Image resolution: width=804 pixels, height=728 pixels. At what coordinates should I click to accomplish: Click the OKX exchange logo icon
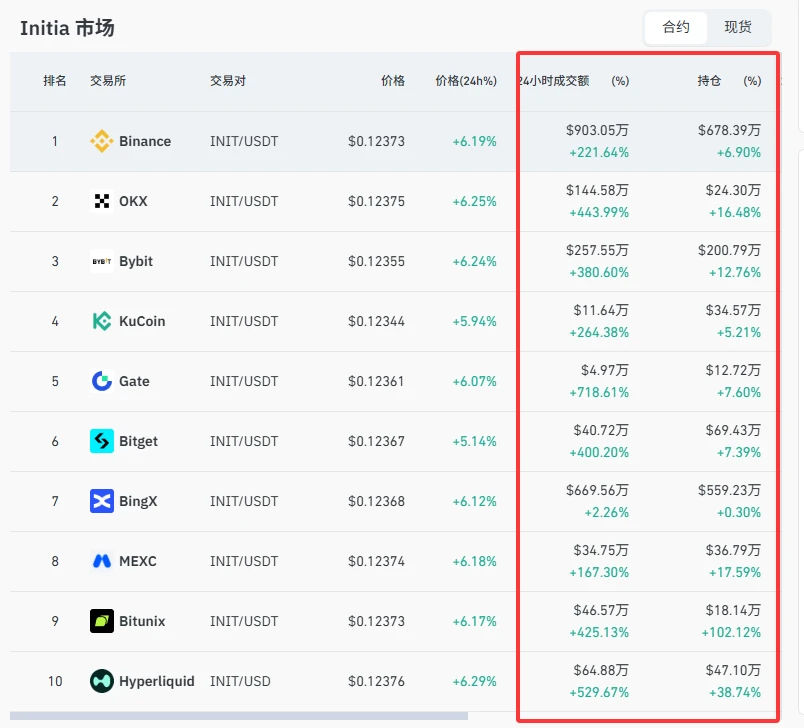click(x=102, y=201)
